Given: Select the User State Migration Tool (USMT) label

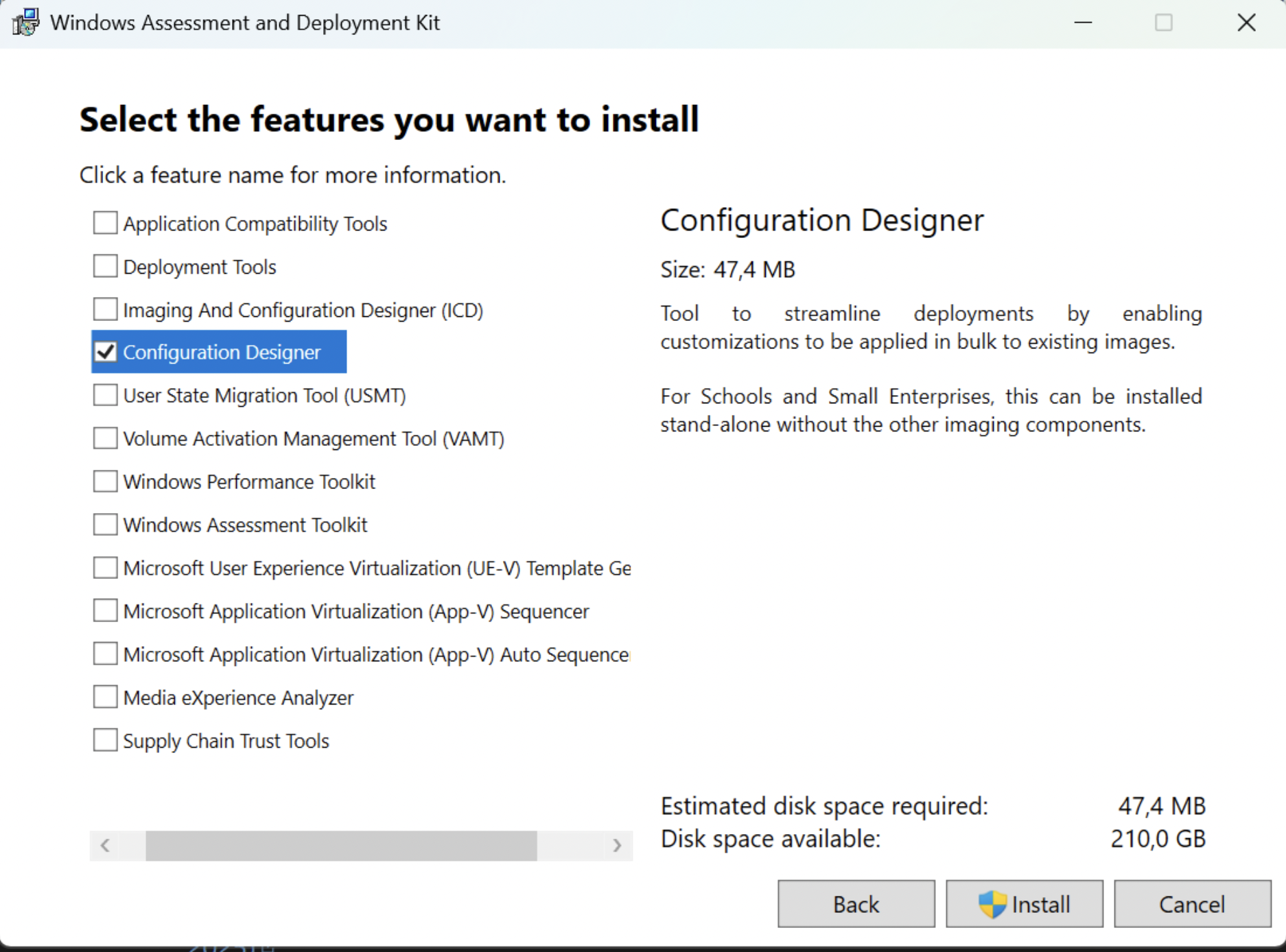Looking at the screenshot, I should [264, 396].
